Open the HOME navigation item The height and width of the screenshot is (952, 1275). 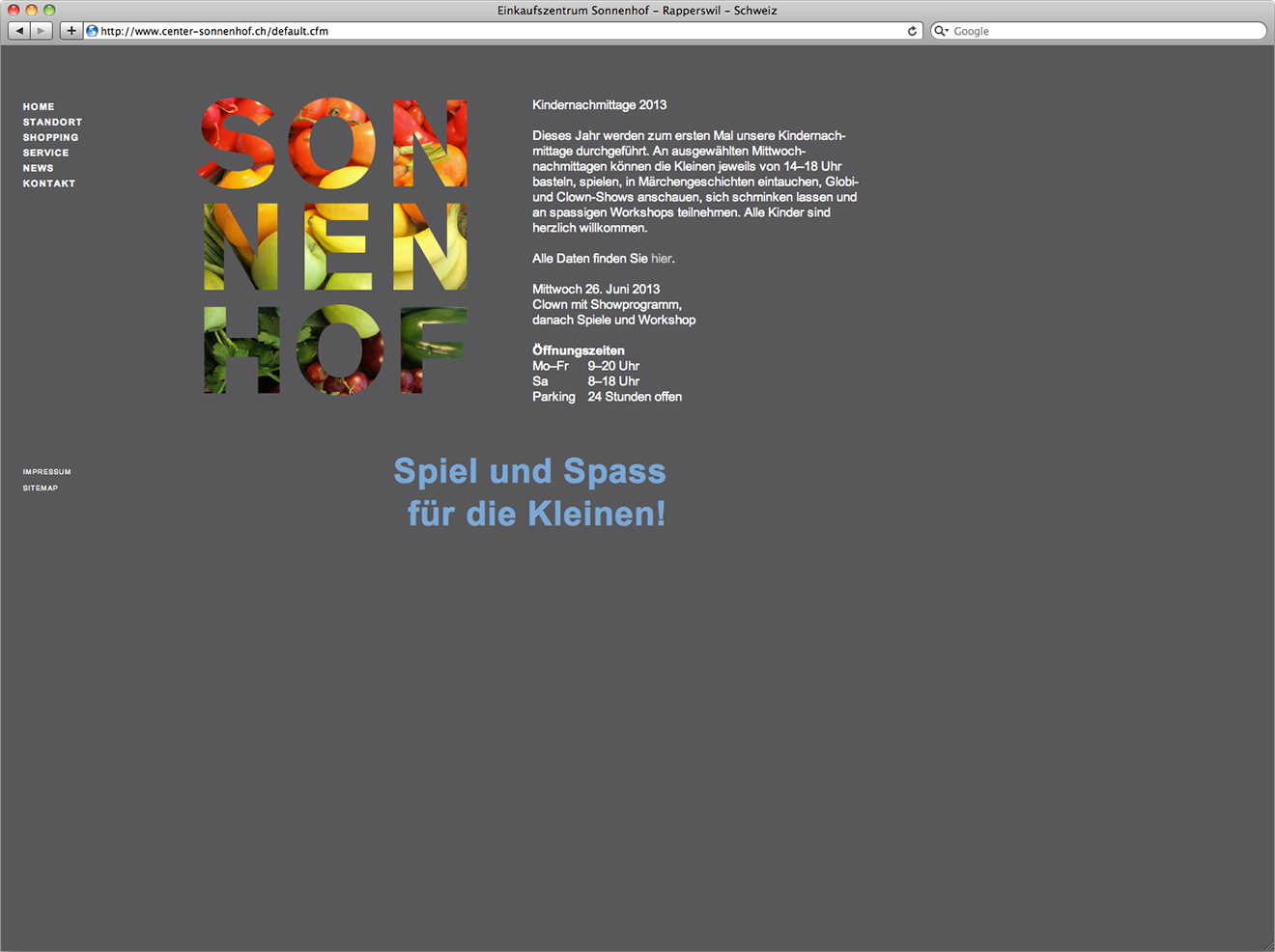(x=39, y=107)
